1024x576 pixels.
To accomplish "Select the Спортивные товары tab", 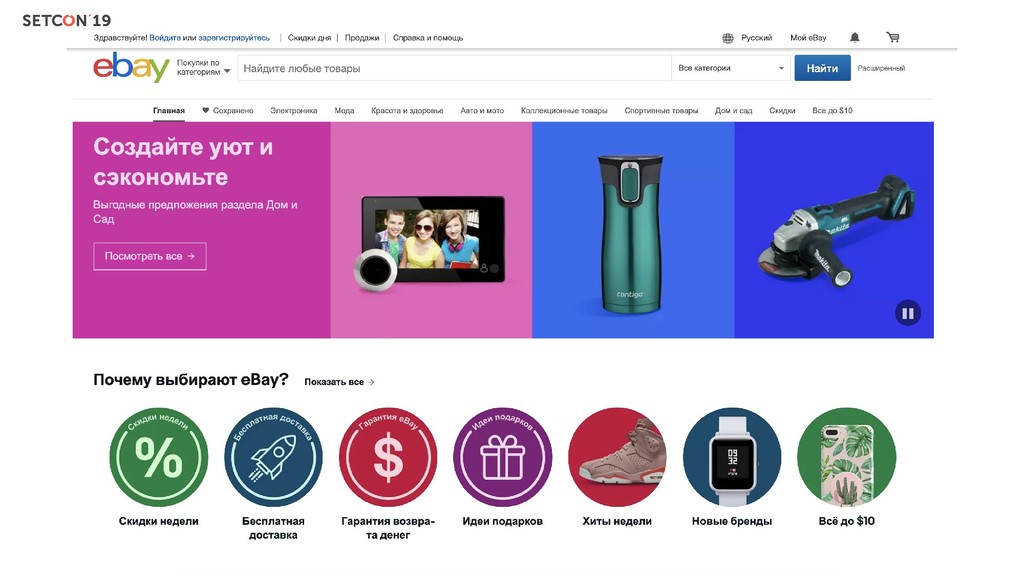I will coord(661,110).
